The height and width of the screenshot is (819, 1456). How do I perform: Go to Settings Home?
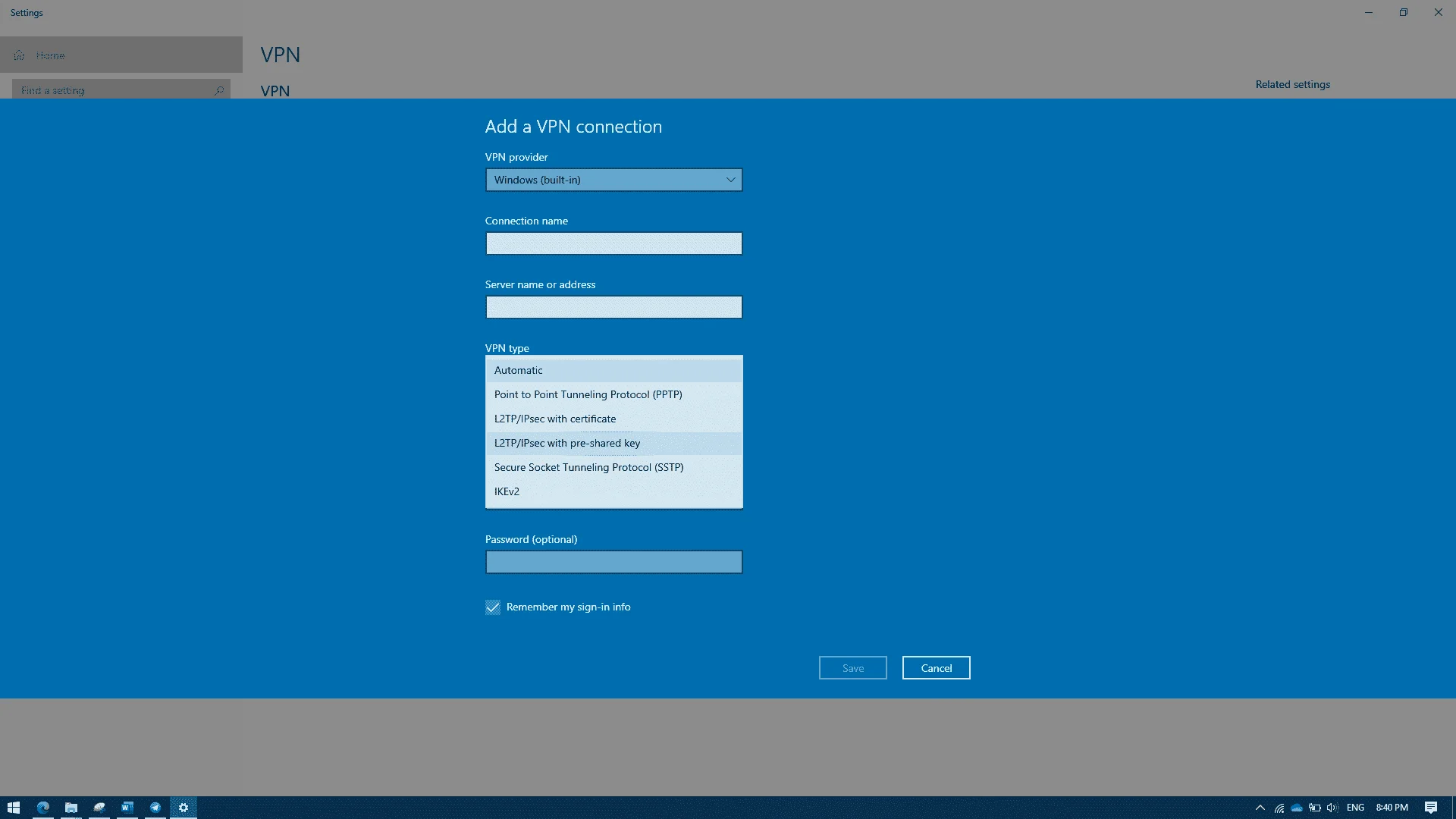click(x=121, y=55)
